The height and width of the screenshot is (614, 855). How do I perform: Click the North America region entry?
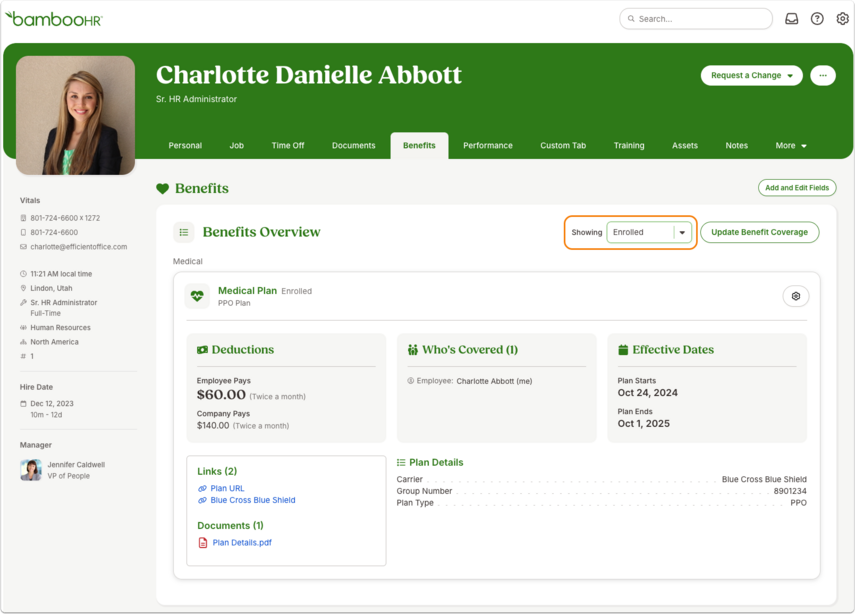(x=55, y=342)
